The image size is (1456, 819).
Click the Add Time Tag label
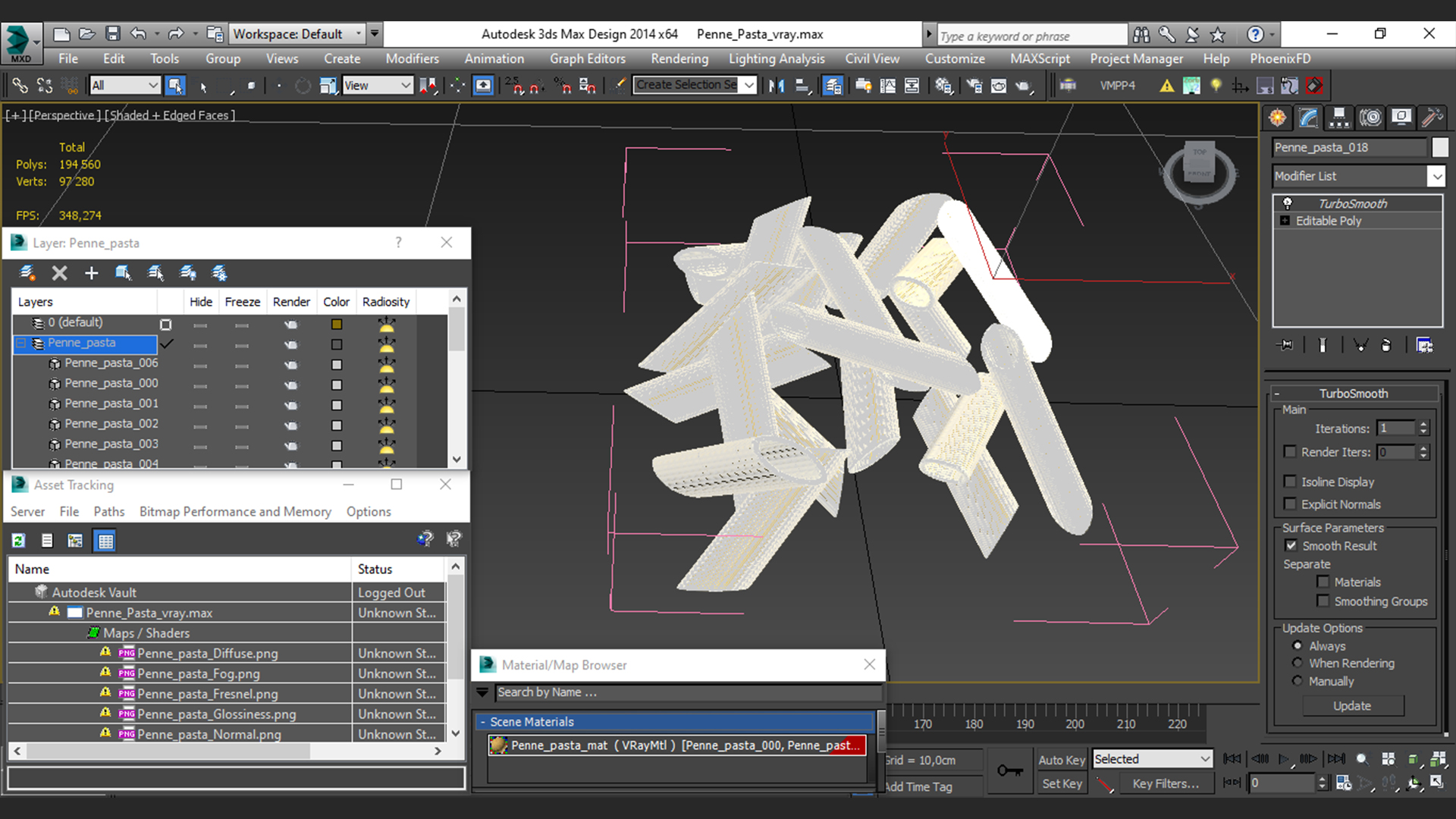click(x=918, y=787)
